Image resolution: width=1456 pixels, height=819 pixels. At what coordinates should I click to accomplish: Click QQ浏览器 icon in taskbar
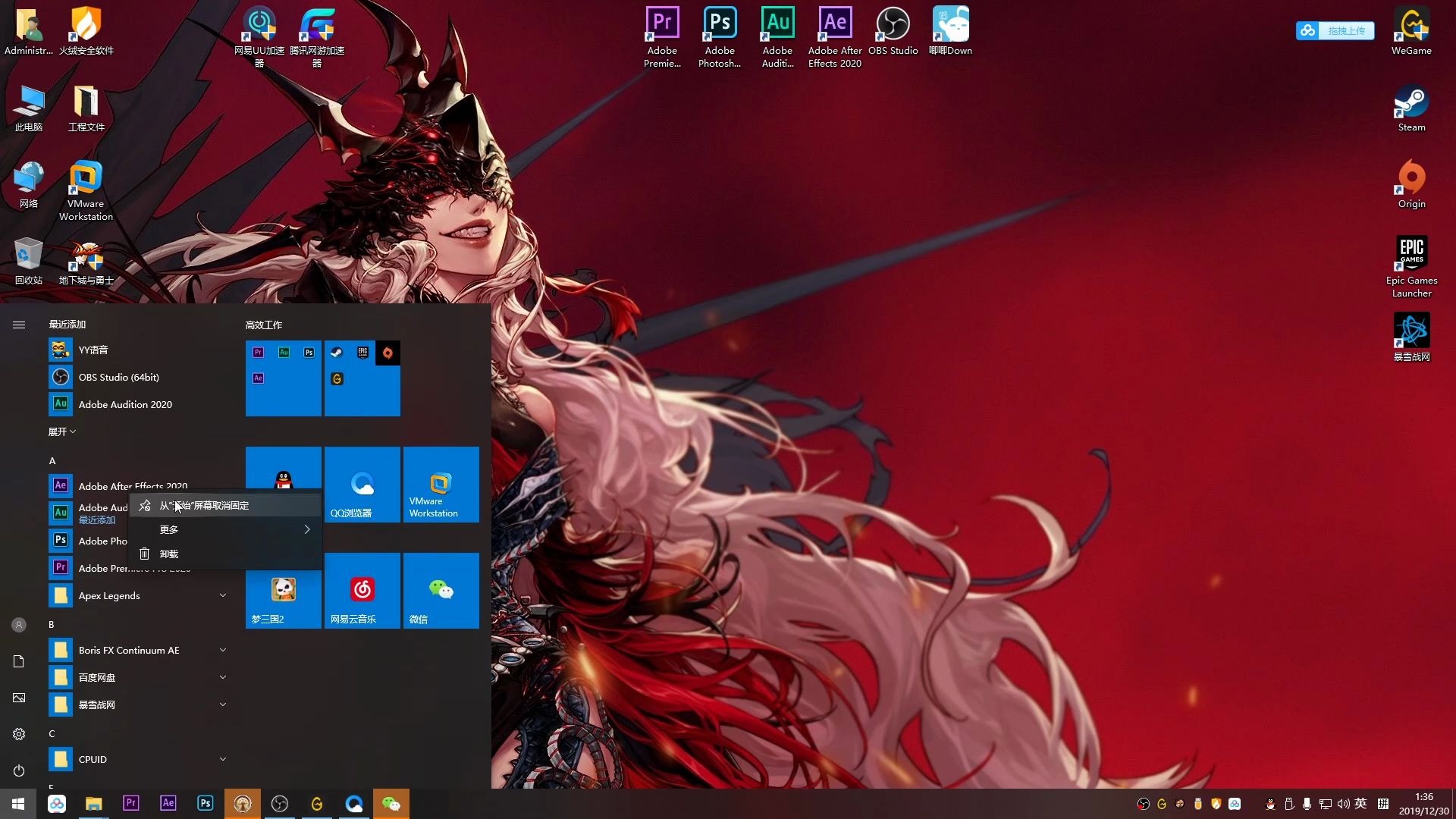pyautogui.click(x=353, y=803)
